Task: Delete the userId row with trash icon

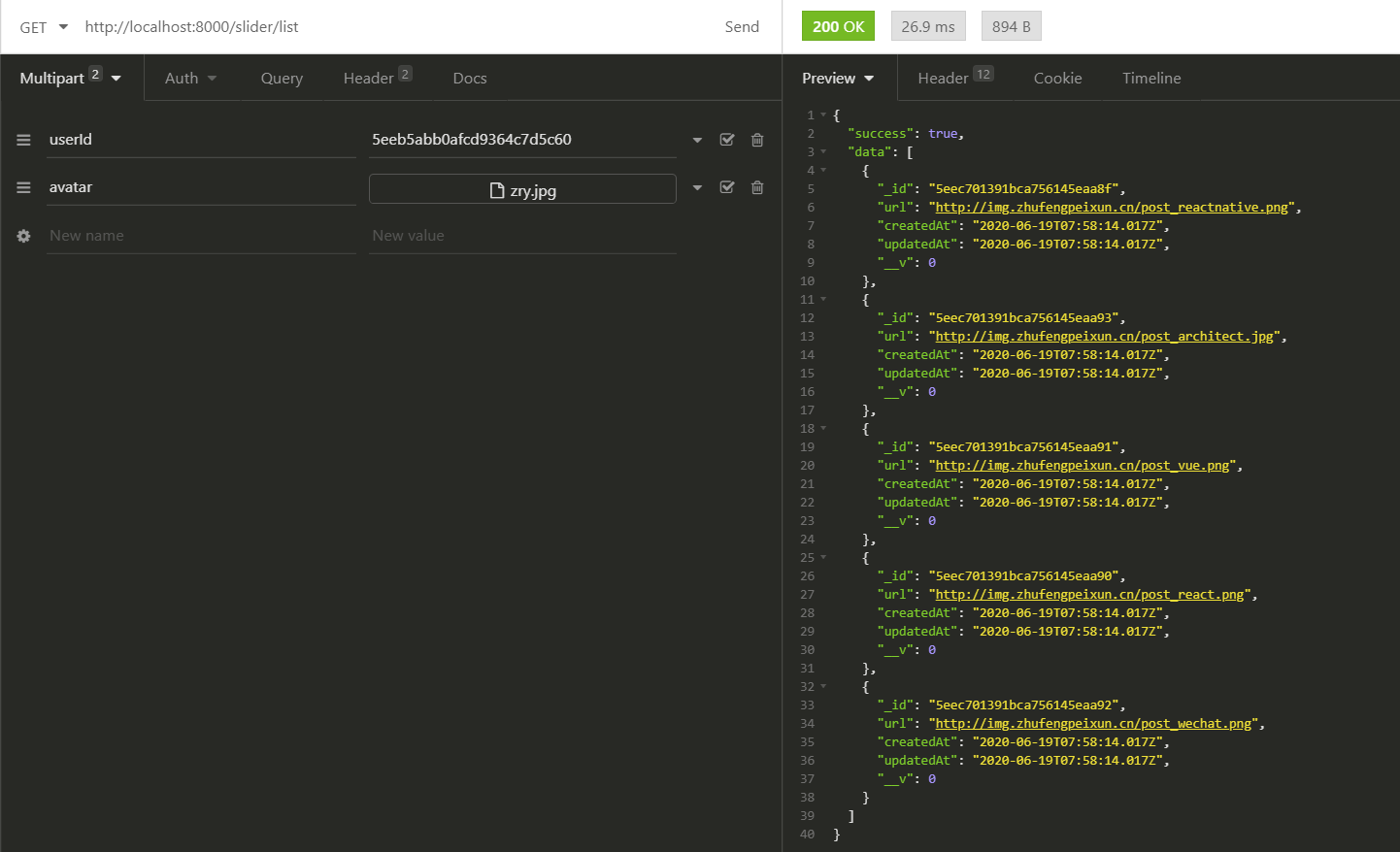Action: coord(757,140)
